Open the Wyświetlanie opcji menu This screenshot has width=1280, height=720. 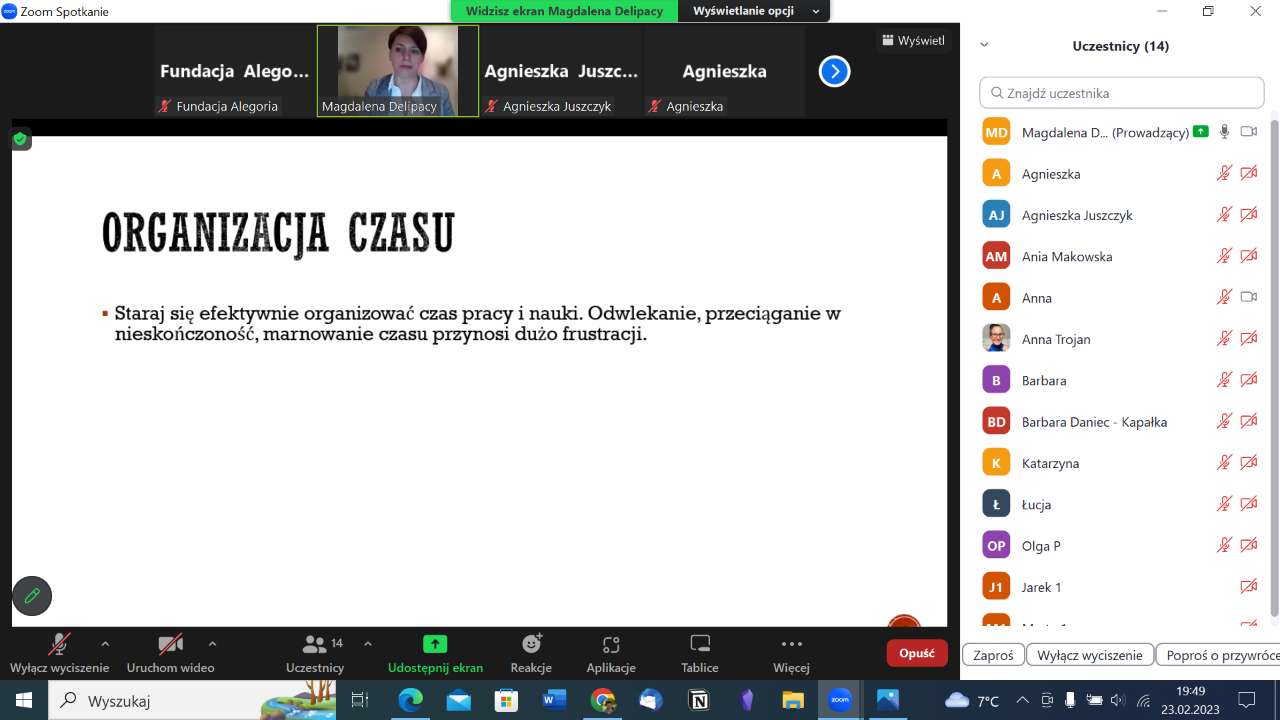pos(756,11)
